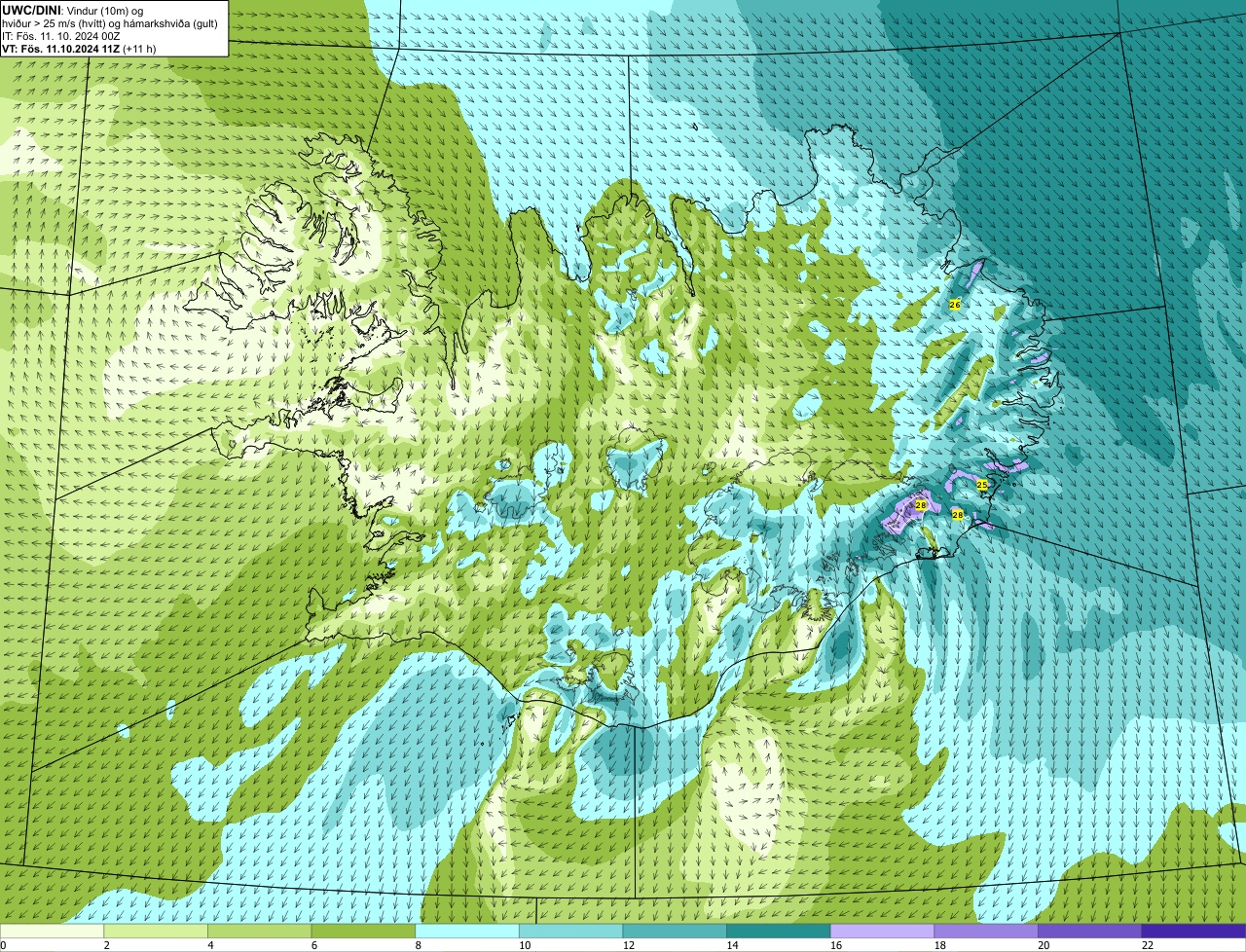1246x952 pixels.
Task: Choose the 12–14 m/s legend color swatch
Action: click(675, 931)
